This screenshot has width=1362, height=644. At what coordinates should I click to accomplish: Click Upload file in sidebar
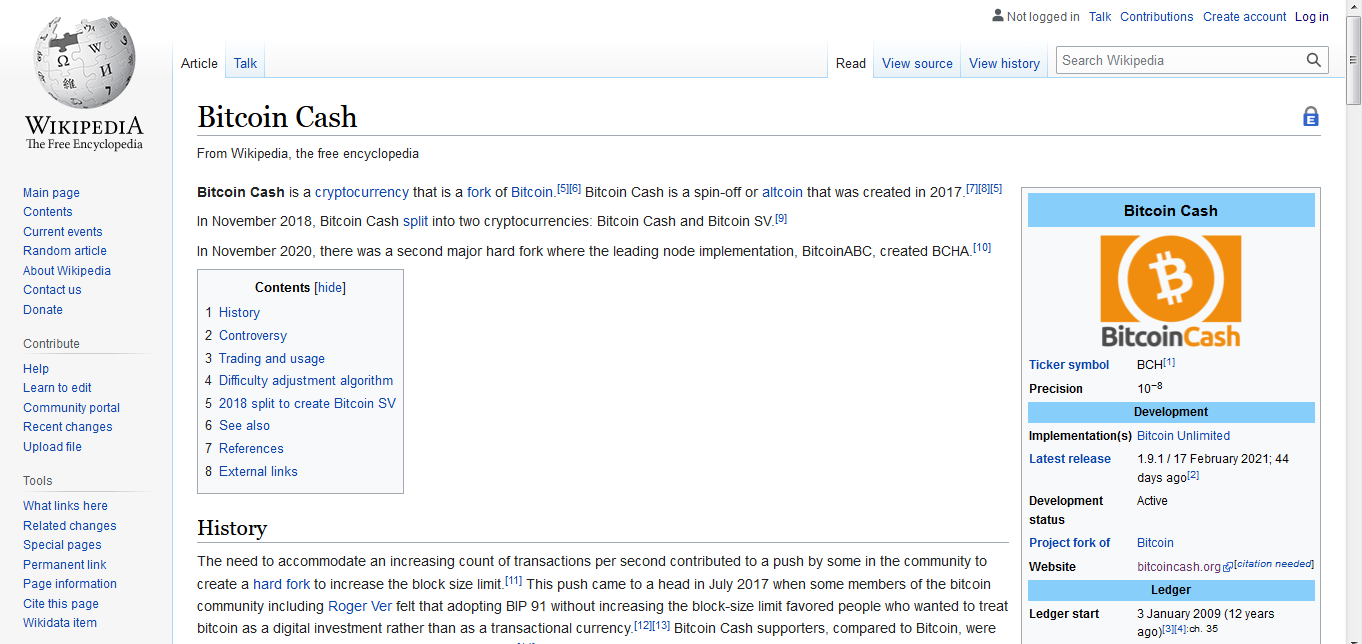pos(52,447)
